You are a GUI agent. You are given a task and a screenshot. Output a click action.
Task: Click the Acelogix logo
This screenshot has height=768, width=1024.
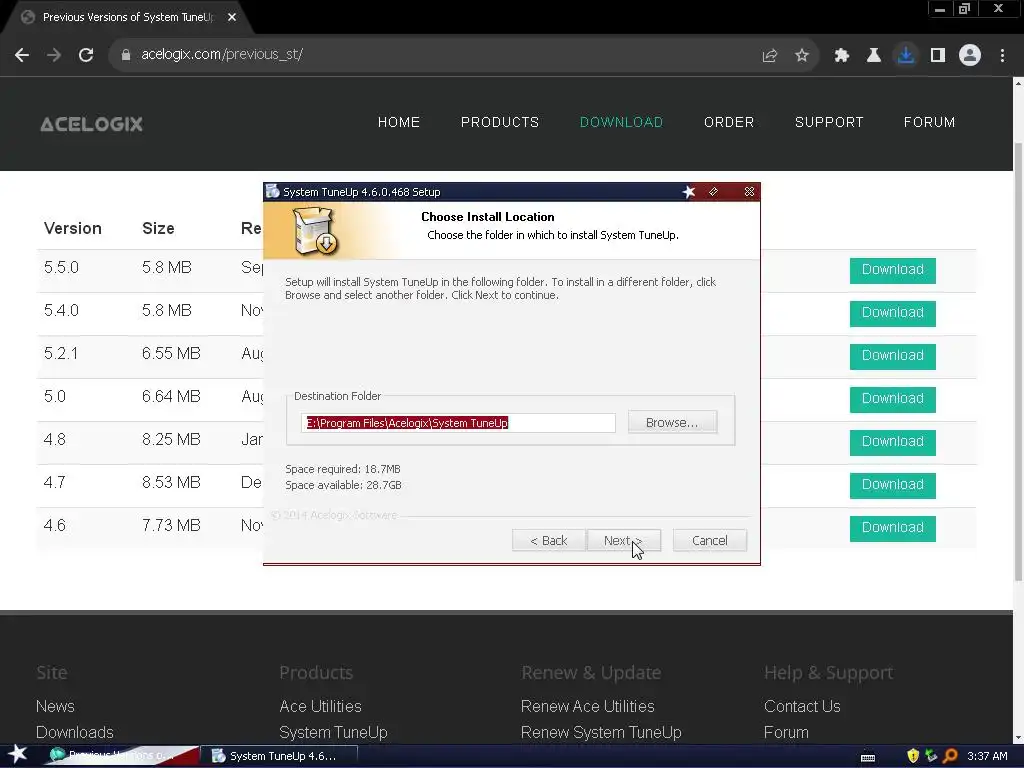point(91,124)
